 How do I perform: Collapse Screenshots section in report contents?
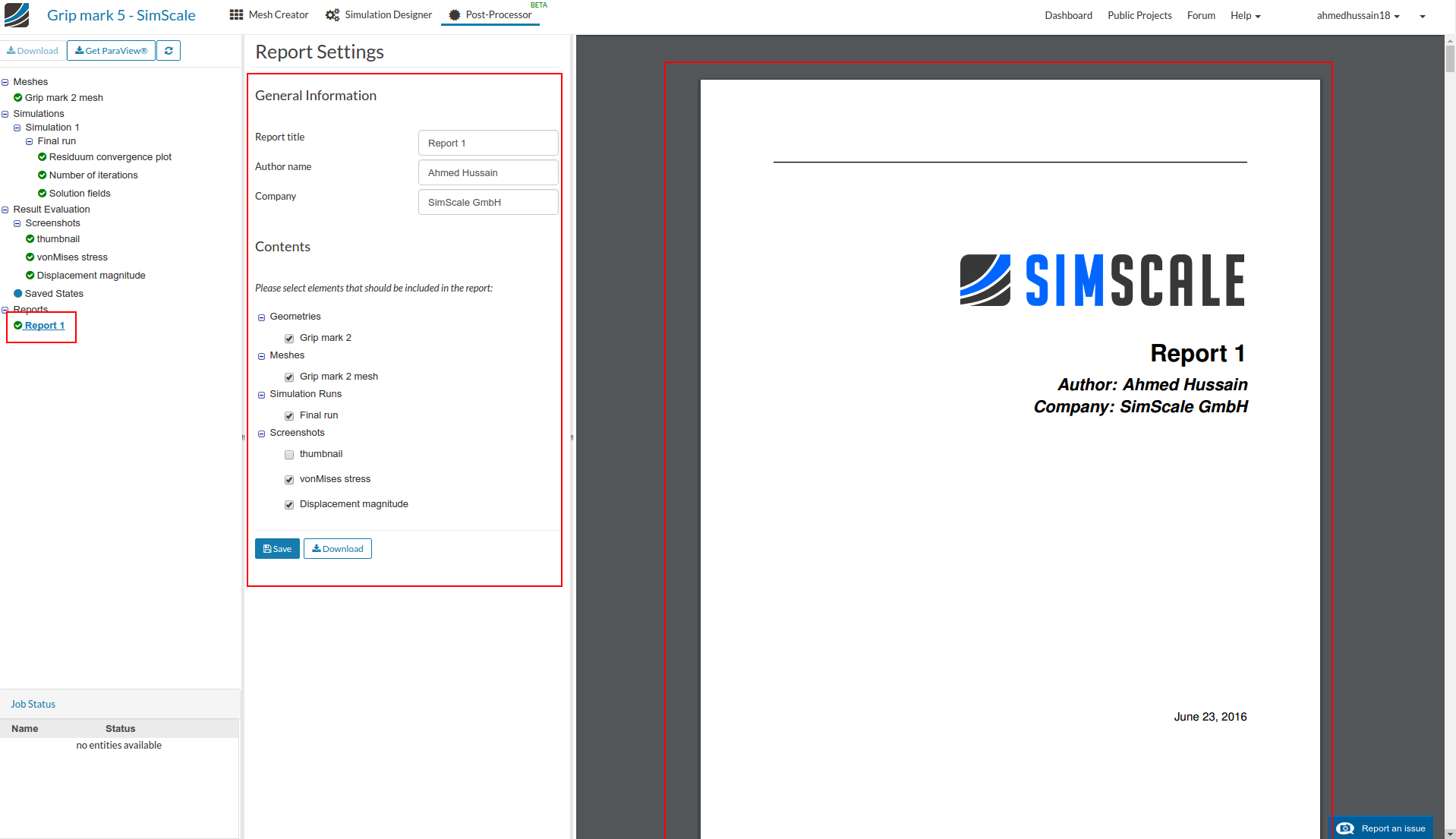262,434
